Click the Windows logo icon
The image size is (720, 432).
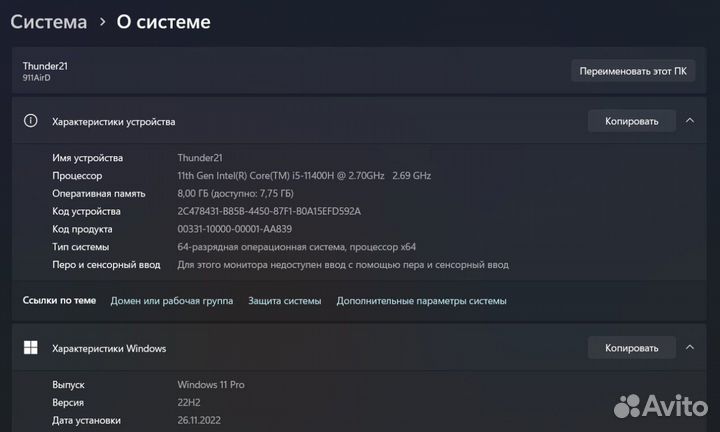point(31,348)
